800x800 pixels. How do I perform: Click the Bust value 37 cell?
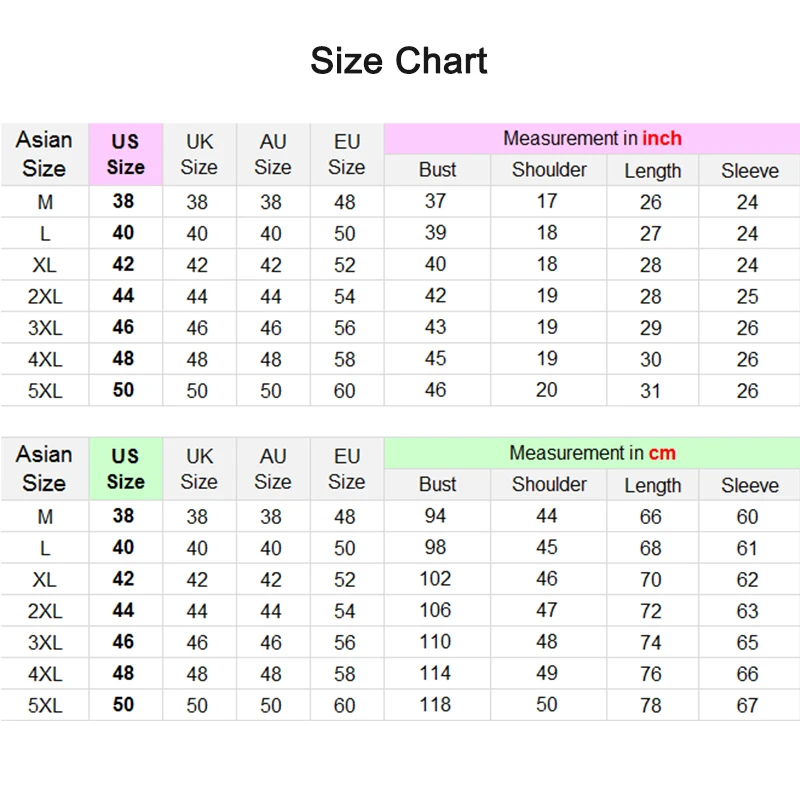[437, 202]
